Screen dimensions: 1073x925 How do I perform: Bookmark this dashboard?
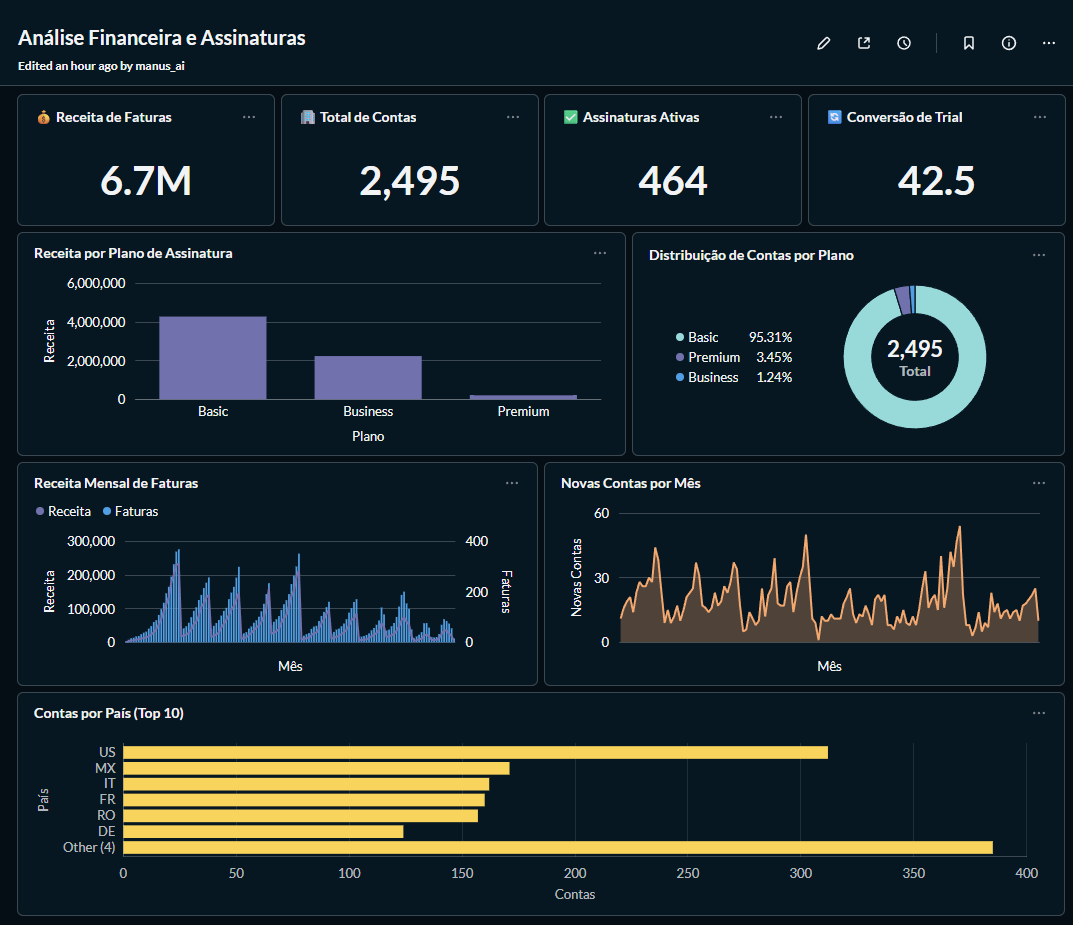[968, 43]
